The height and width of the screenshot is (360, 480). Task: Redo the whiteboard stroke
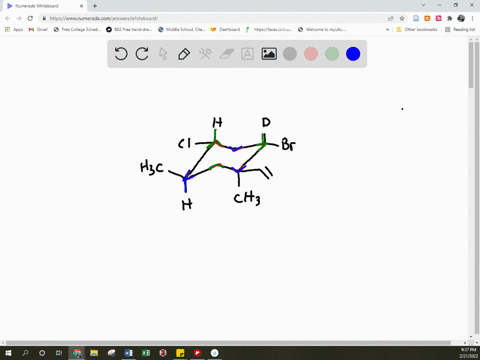point(142,54)
